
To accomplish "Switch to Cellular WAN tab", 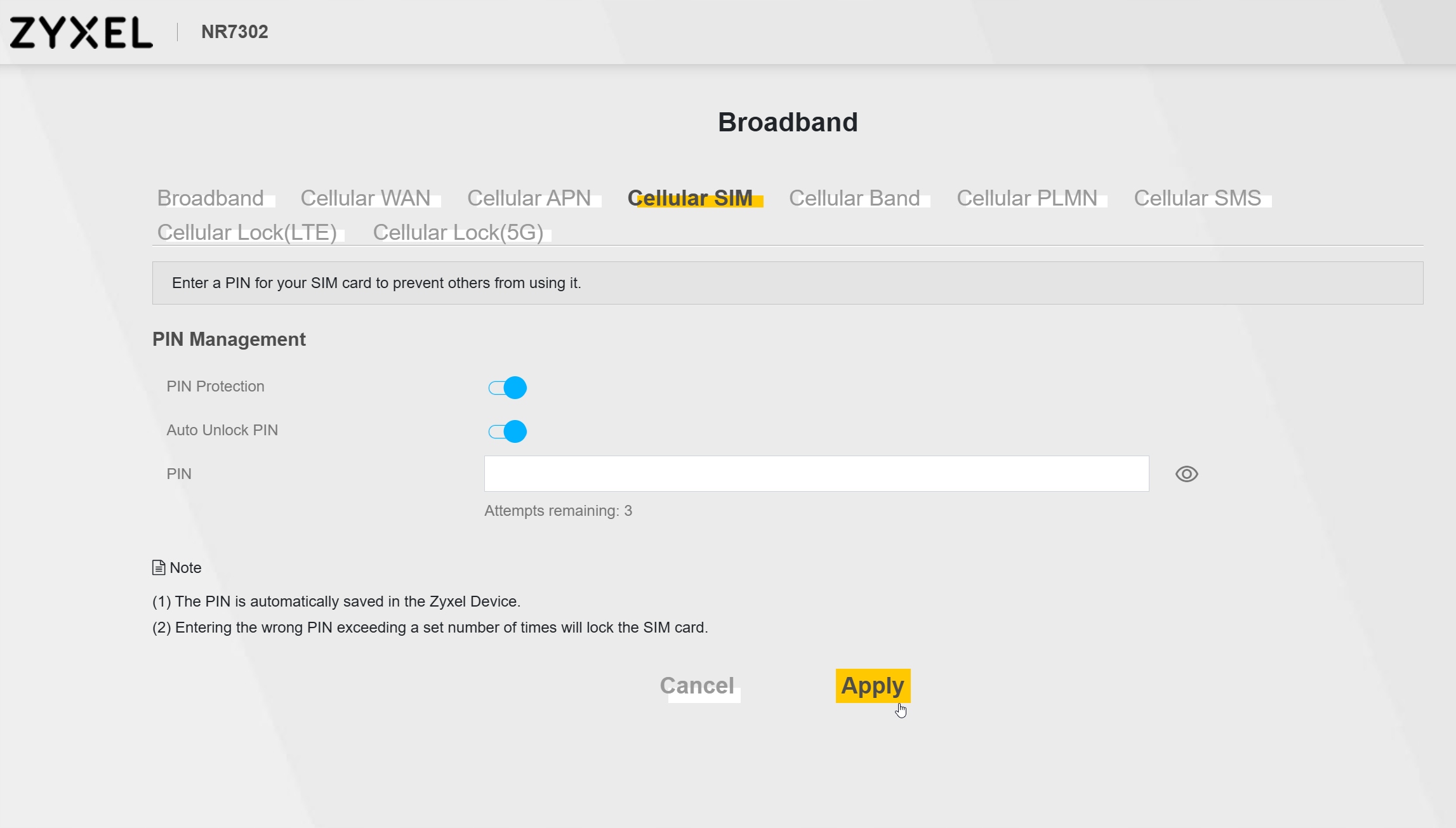I will click(x=365, y=198).
